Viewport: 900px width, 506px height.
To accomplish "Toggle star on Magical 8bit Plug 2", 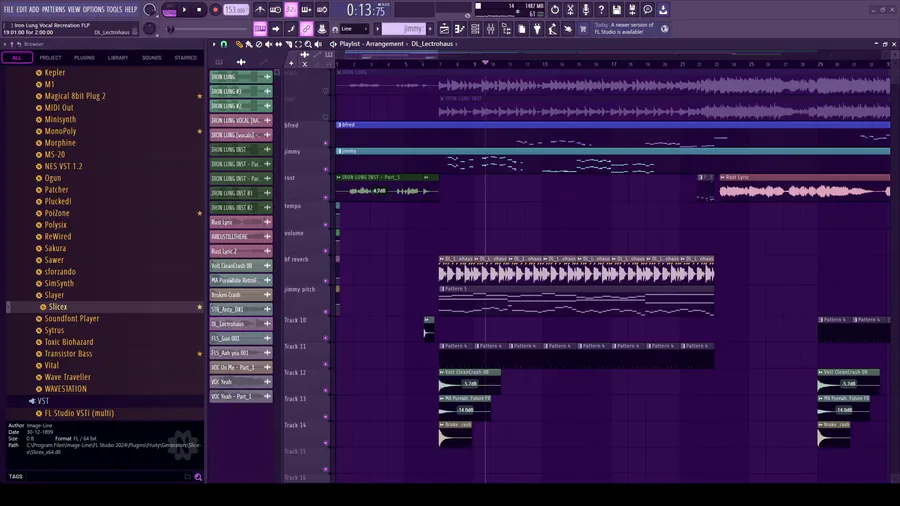I will [200, 96].
